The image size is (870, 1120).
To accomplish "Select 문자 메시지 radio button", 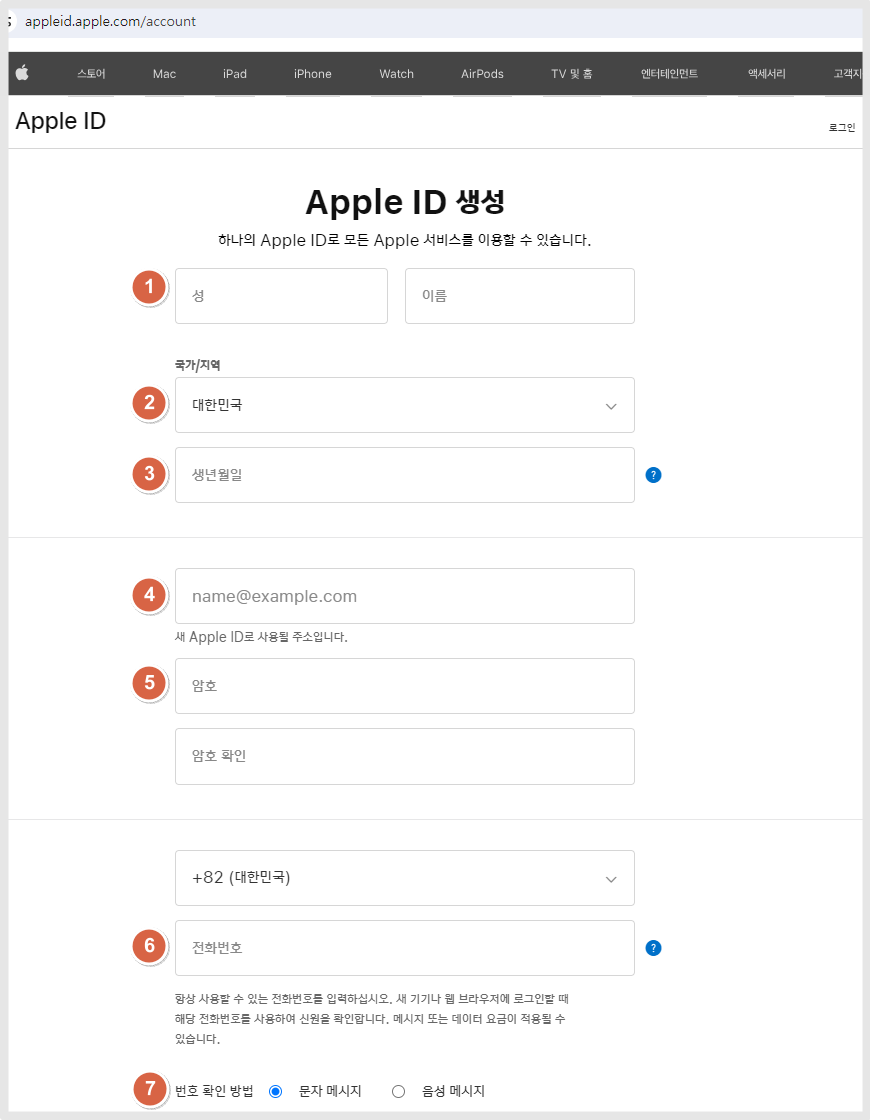I will pos(276,1091).
